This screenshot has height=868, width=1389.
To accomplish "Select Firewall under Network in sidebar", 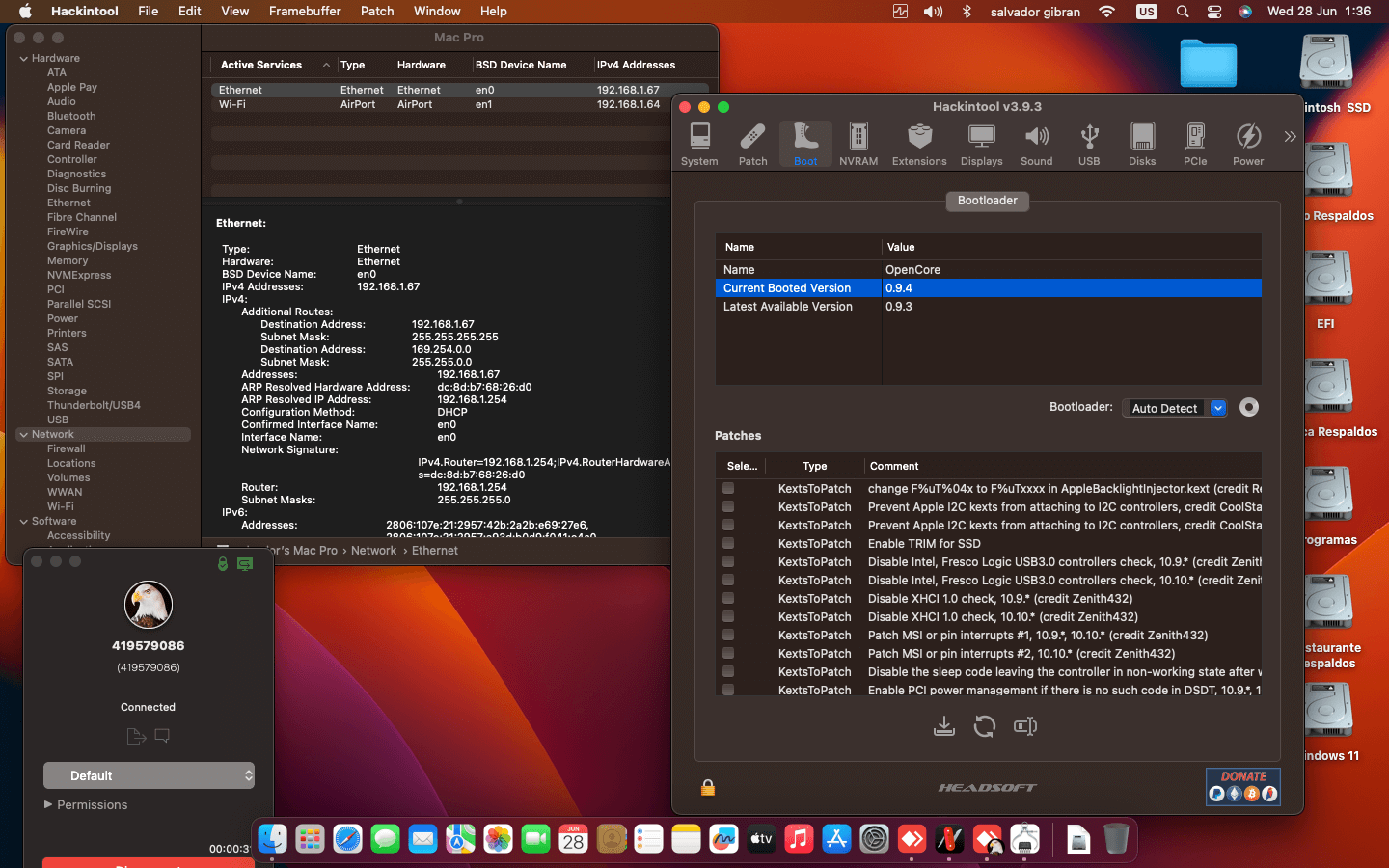I will coord(67,448).
